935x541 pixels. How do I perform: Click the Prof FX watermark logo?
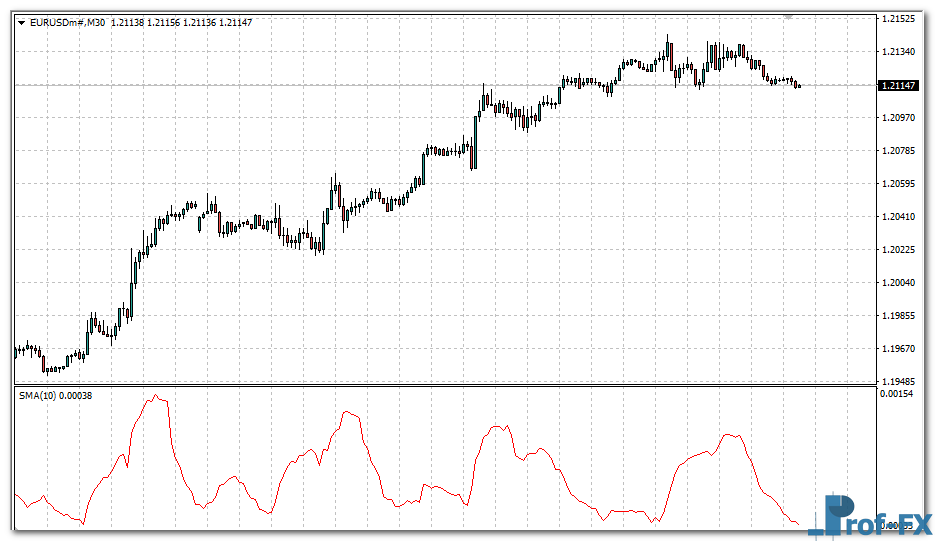pyautogui.click(x=868, y=516)
